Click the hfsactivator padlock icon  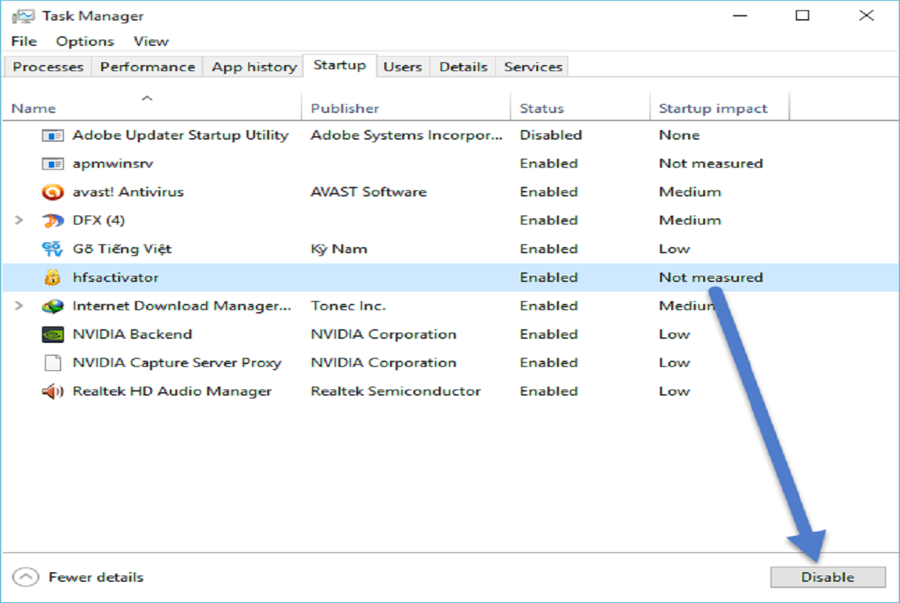coord(52,278)
